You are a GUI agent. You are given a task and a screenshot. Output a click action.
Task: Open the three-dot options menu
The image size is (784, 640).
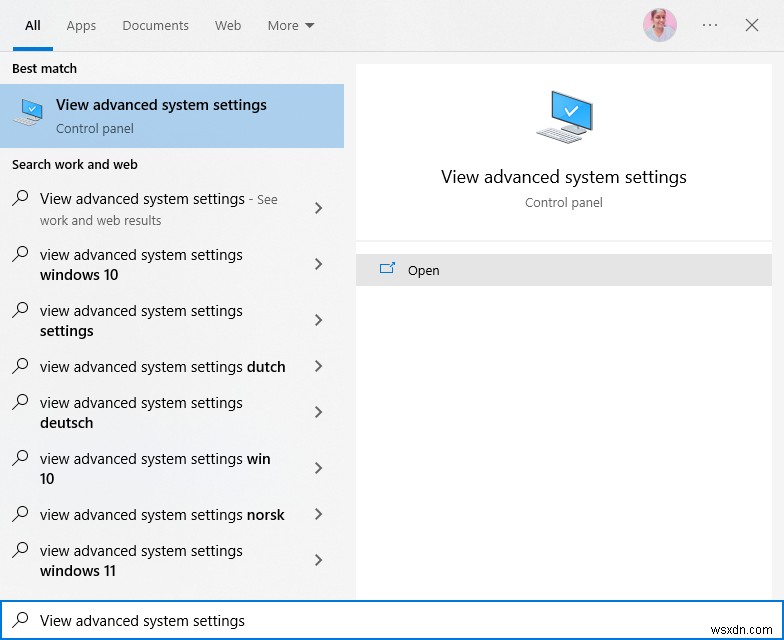point(710,25)
